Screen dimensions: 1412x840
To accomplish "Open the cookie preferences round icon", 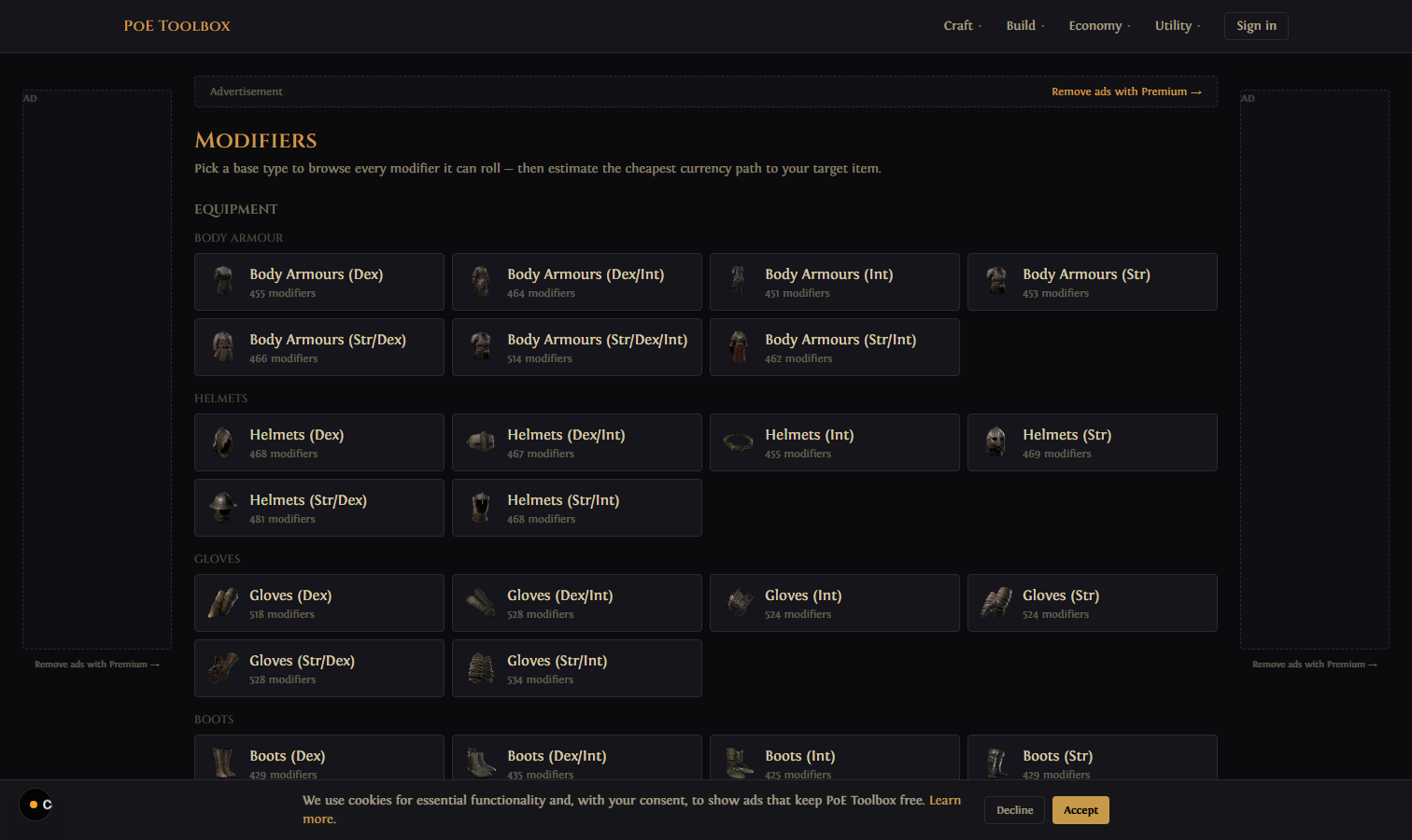I will [x=36, y=805].
